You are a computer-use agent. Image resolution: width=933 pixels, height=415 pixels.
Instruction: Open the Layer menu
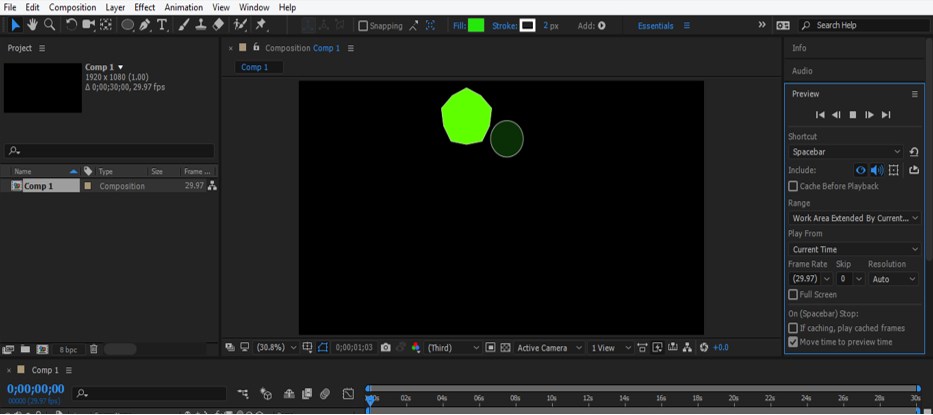tap(115, 7)
